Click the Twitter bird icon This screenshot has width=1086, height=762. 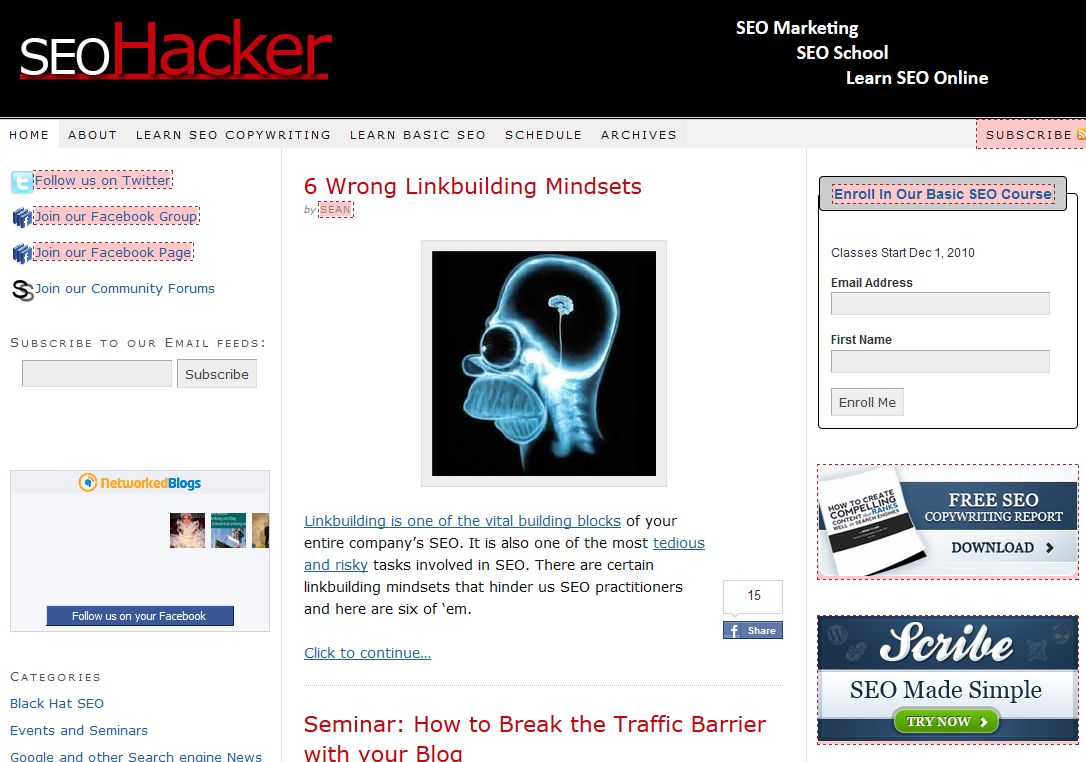pyautogui.click(x=21, y=181)
